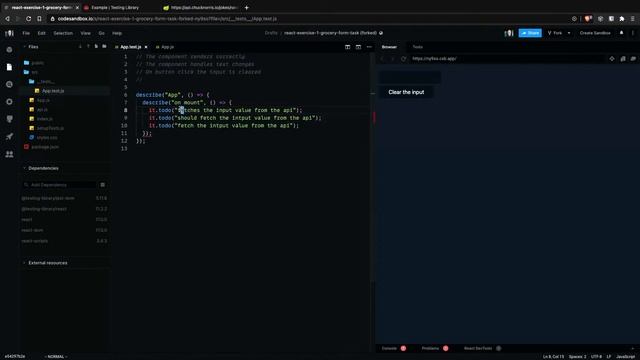The image size is (640, 360).
Task: Click the preview inspect crosshair icon
Action: [612, 59]
